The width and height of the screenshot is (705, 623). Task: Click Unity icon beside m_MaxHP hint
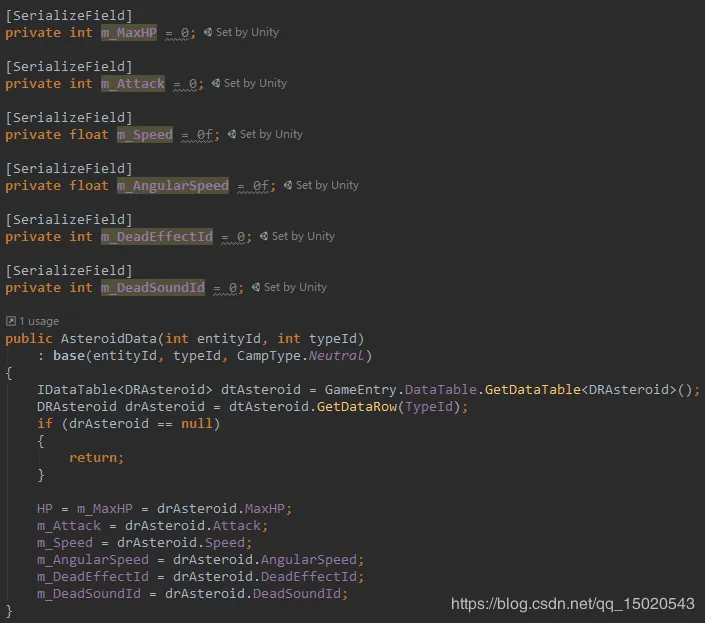point(208,32)
